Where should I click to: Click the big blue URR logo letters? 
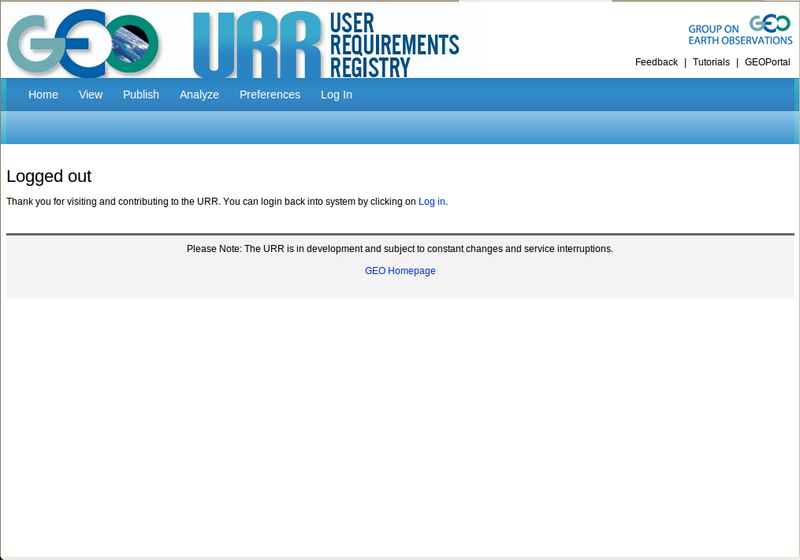[x=256, y=46]
